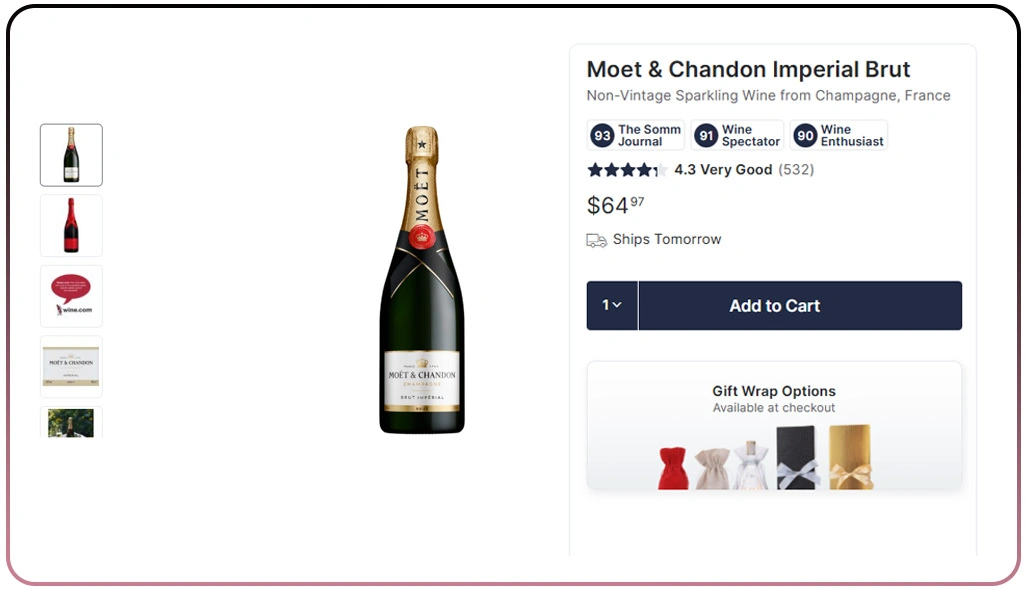The height and width of the screenshot is (589, 1026).
Task: Click the Add to Cart button
Action: (x=774, y=305)
